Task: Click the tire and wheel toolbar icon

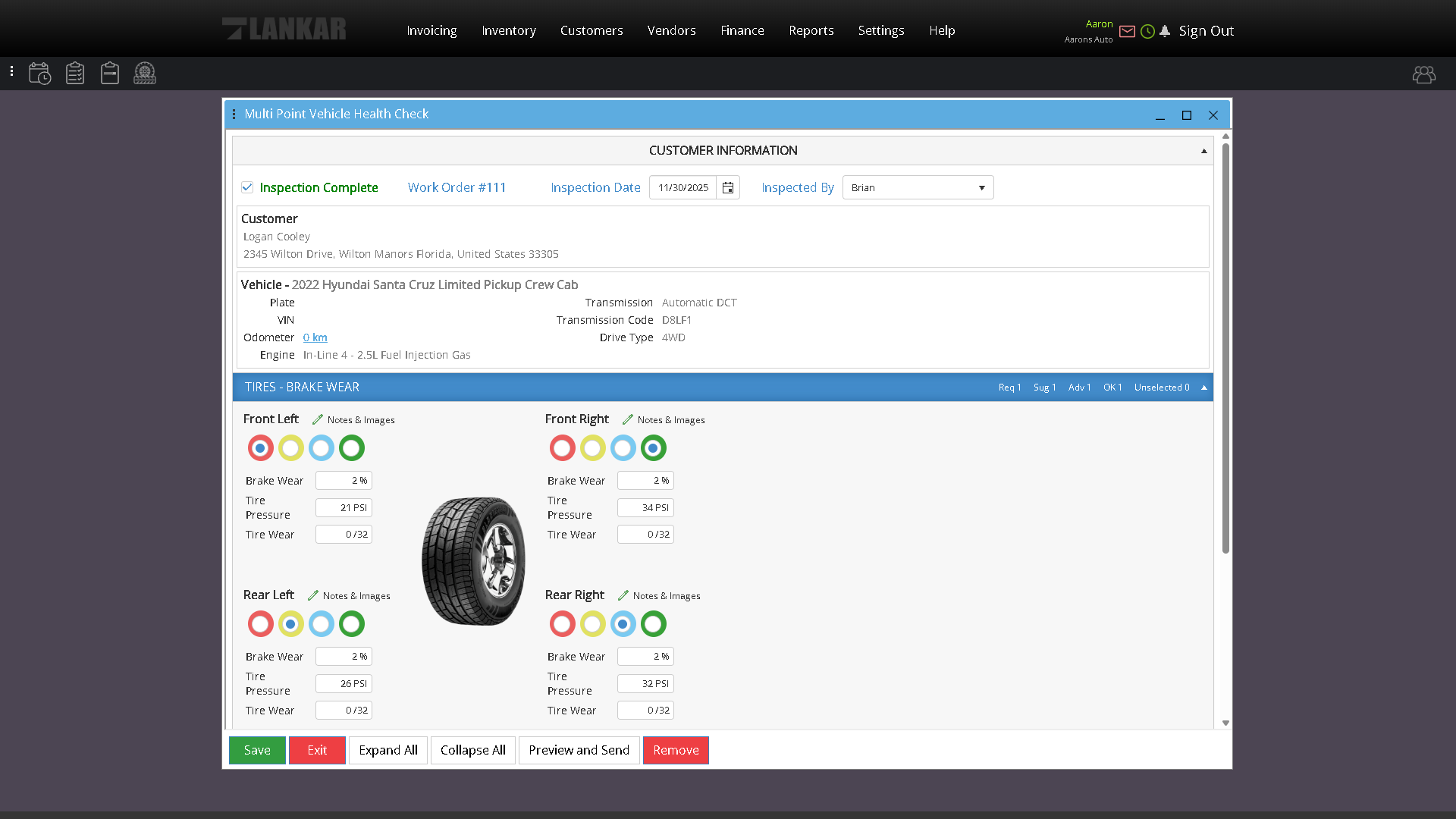Action: [x=145, y=74]
